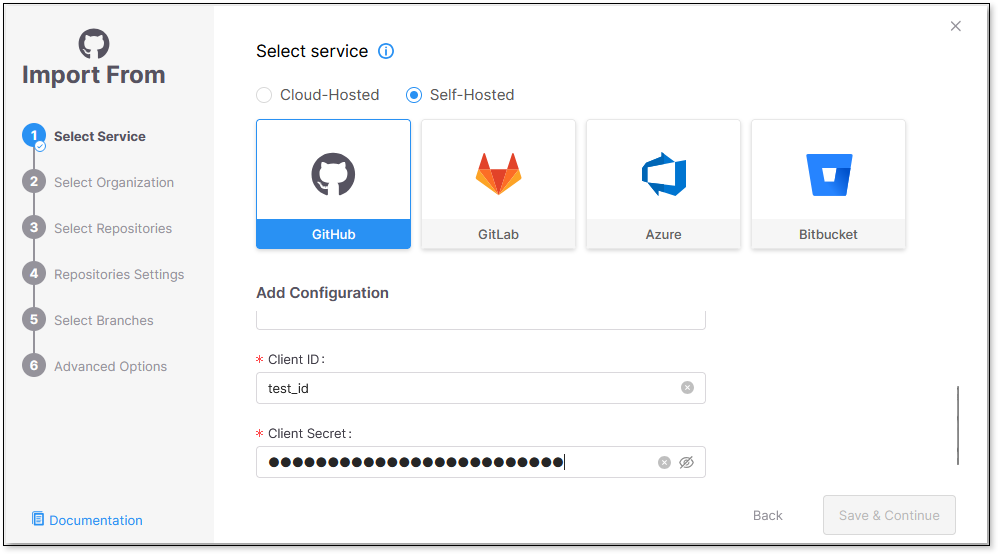Click the Import From title text
This screenshot has height=555, width=999.
click(94, 75)
